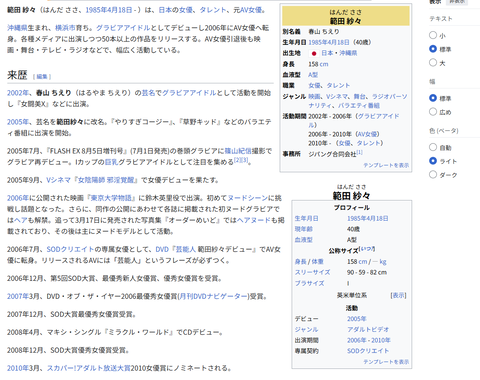
Task: Open the バラエティ番組 link in the infobox
Action: point(359,106)
